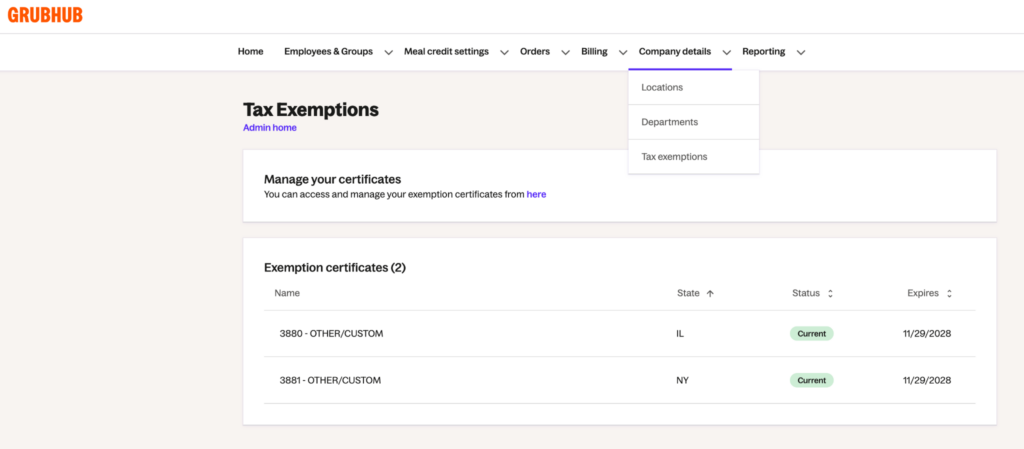
Task: Open the 3880 - OTHER/CUSTOM certificate row
Action: point(619,333)
